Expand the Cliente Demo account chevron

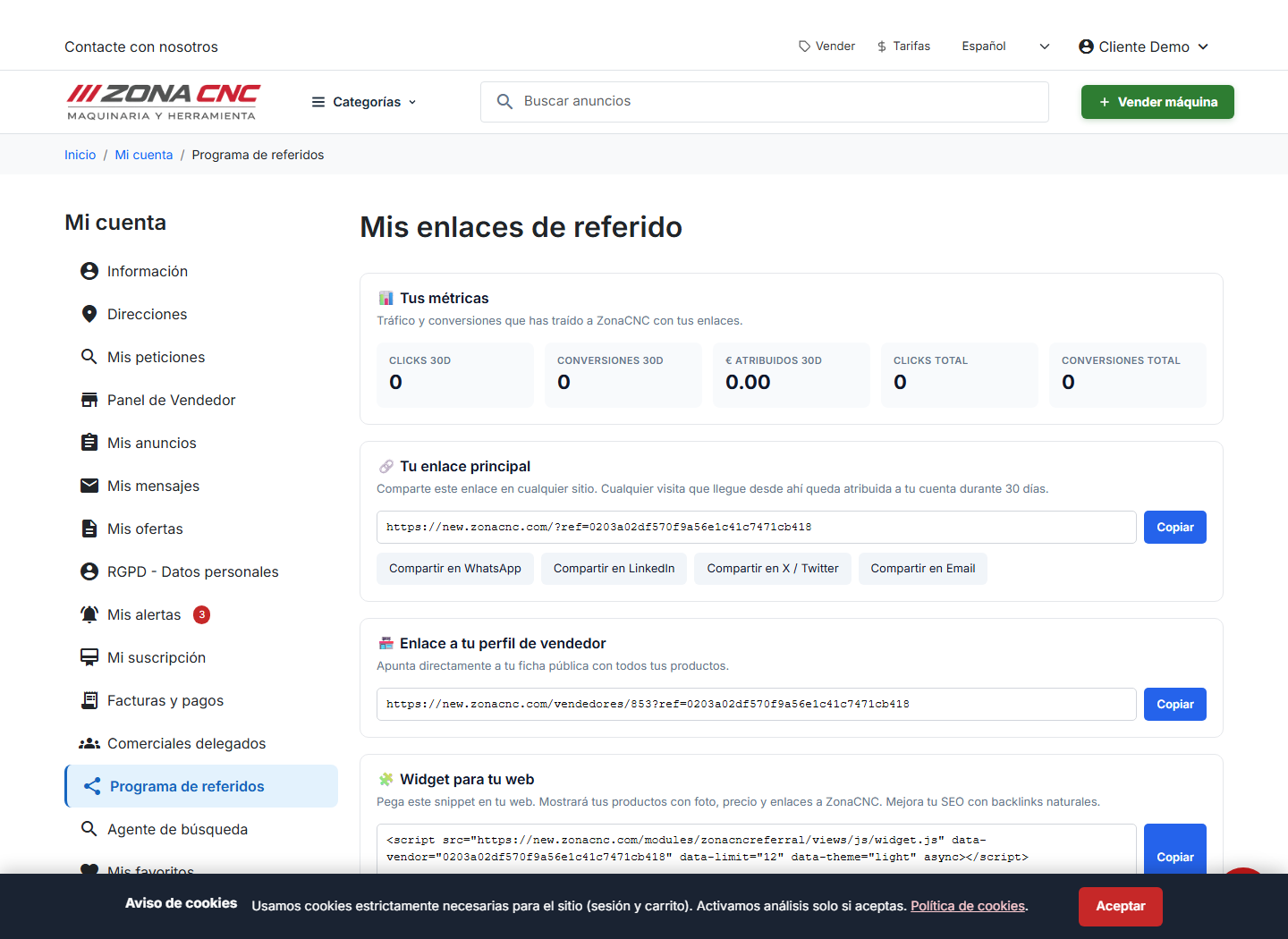tap(1203, 47)
